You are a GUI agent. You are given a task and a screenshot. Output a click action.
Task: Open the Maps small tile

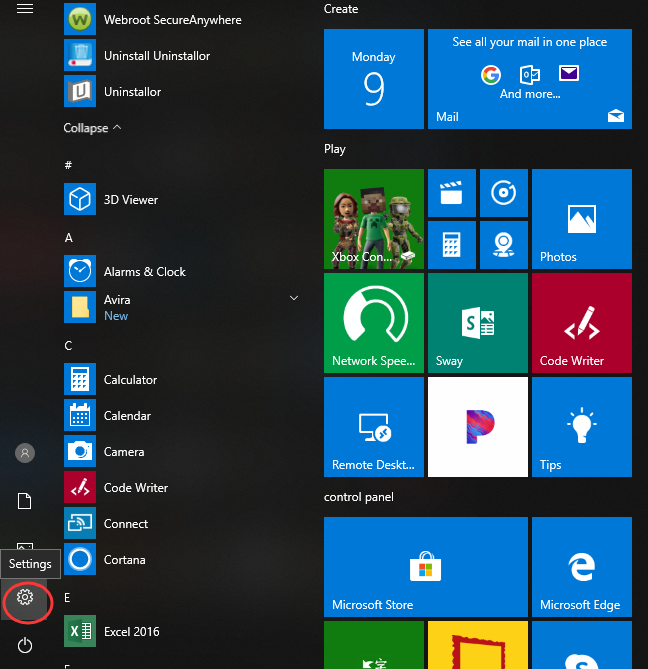pos(504,245)
